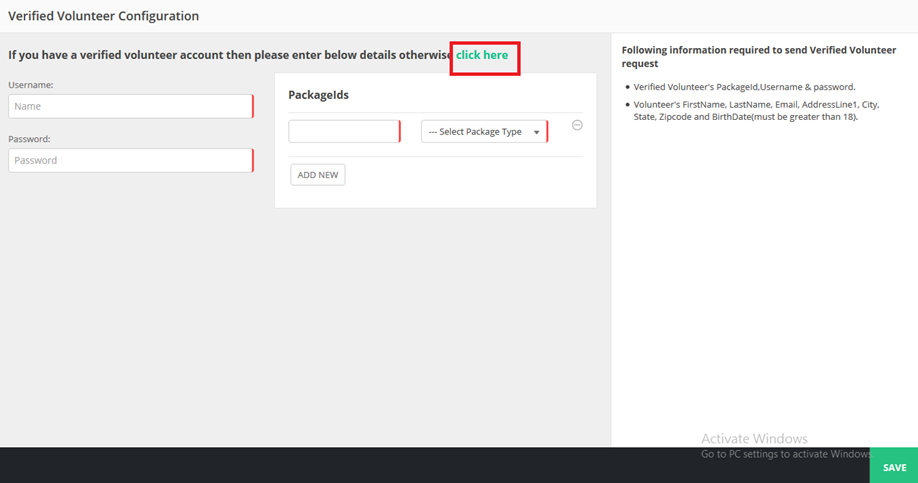Select the bullet listing Volunteer's FirstName, LastName
This screenshot has height=483, width=918.
[756, 111]
